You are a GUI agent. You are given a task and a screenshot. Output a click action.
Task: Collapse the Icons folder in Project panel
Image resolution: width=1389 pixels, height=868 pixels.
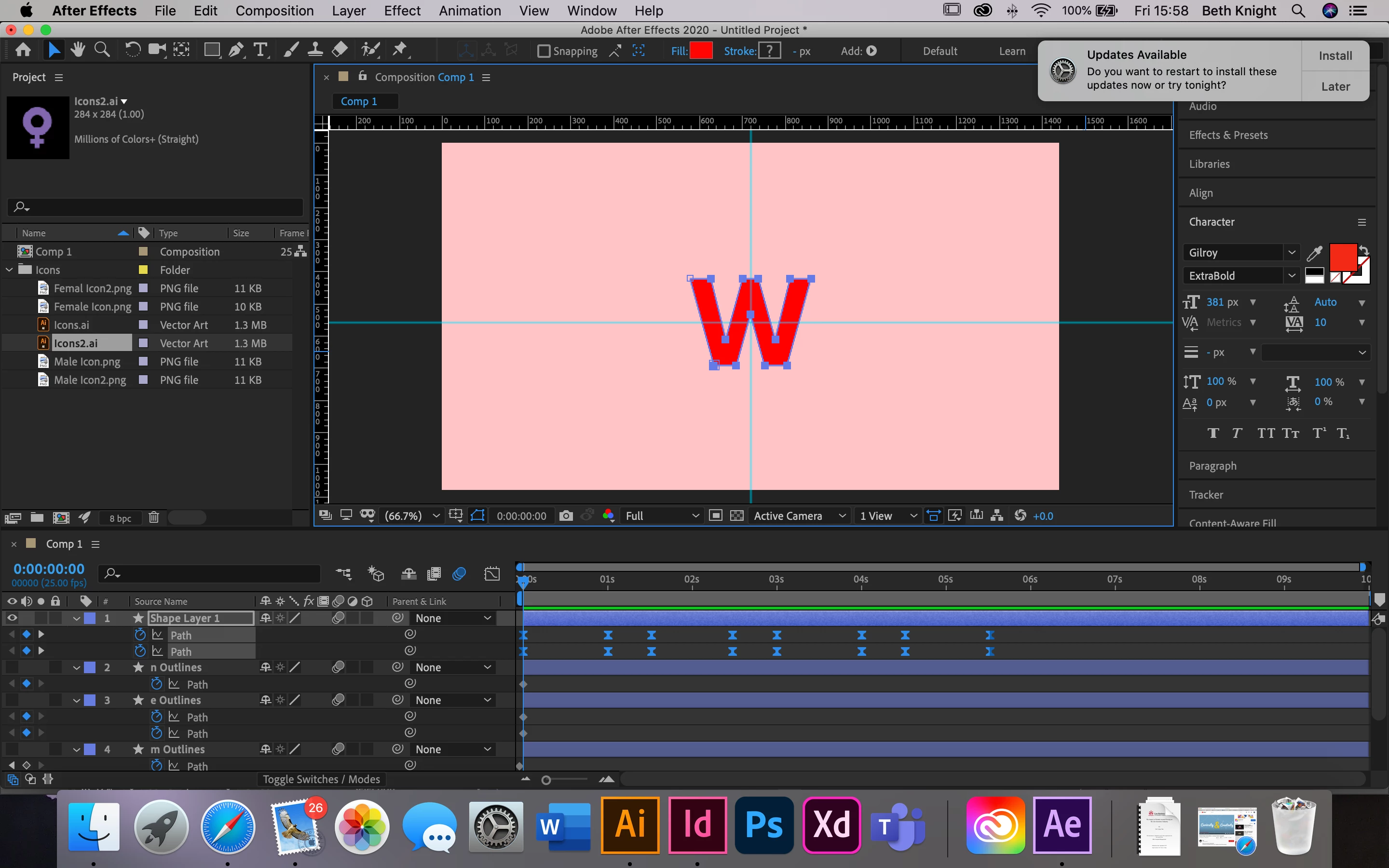pos(9,269)
